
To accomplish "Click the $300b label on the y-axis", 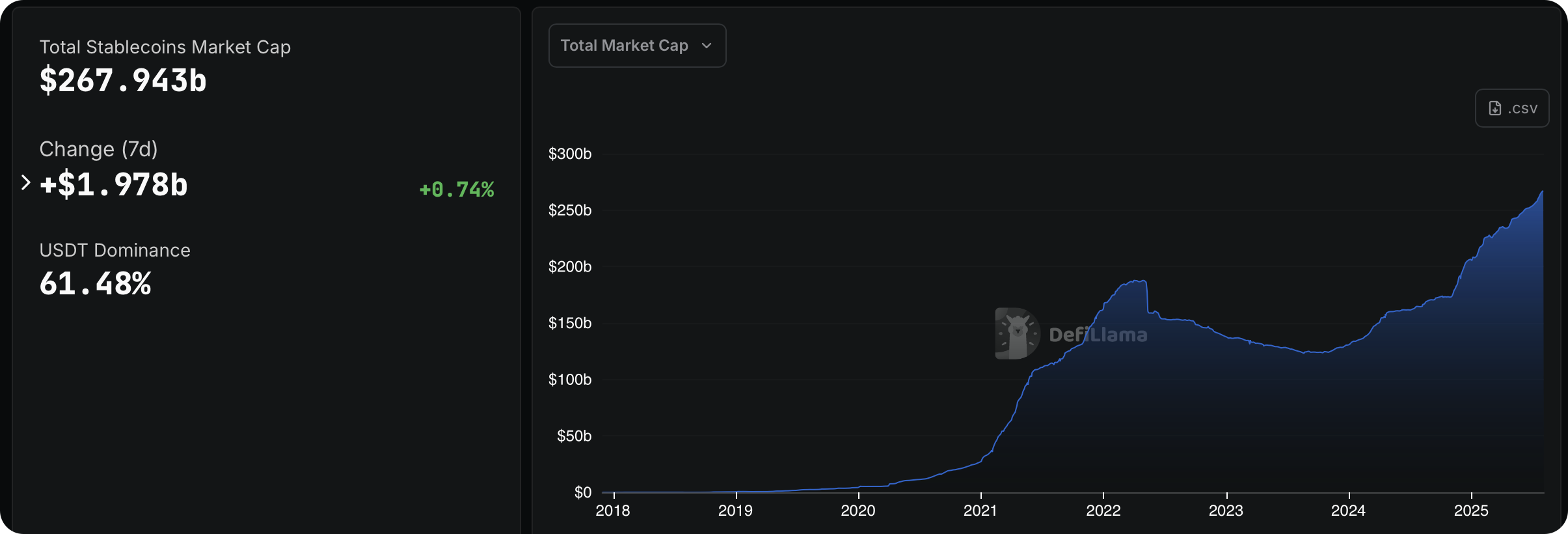I will pyautogui.click(x=570, y=154).
